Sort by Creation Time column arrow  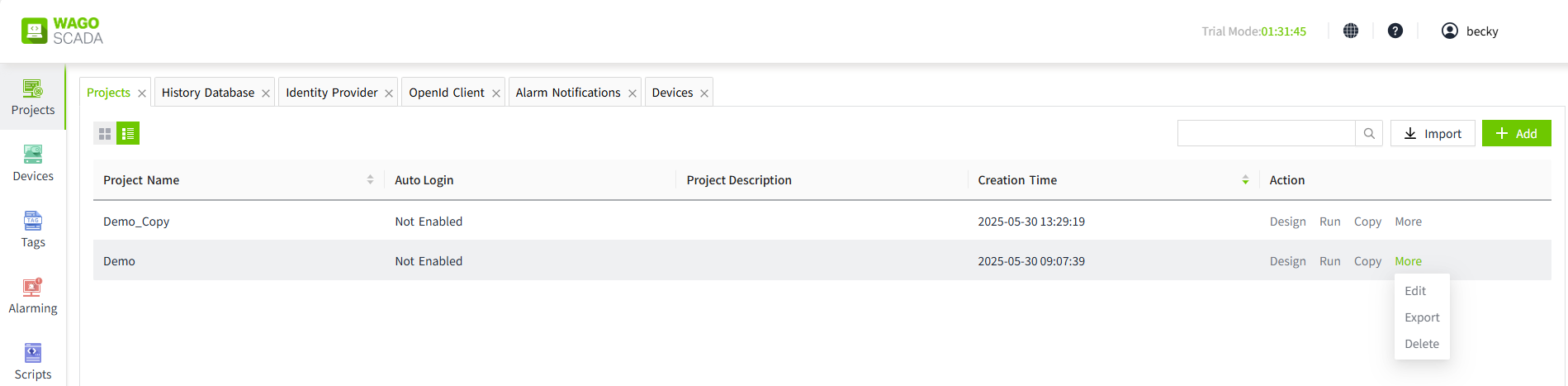(1245, 179)
